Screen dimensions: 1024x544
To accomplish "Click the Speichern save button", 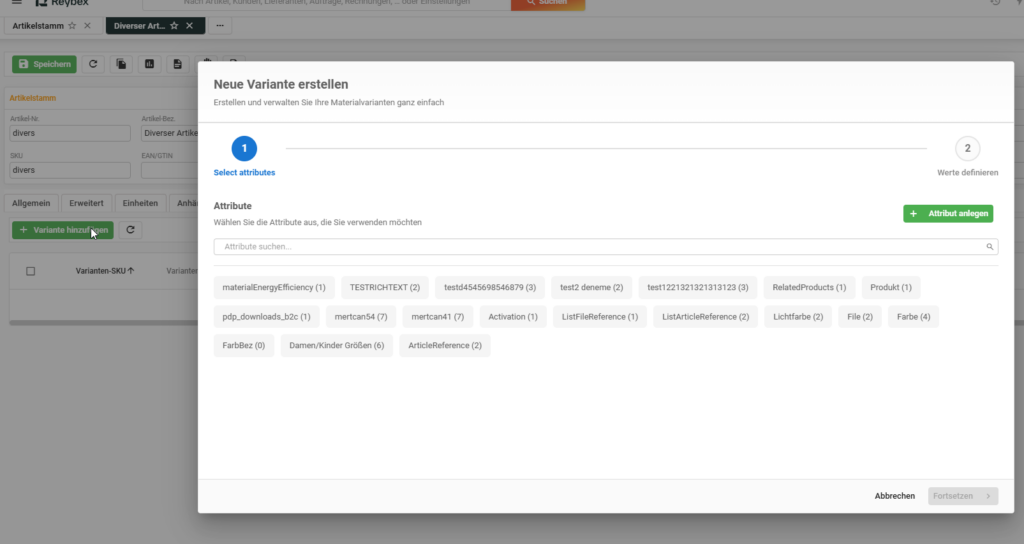I will click(44, 64).
